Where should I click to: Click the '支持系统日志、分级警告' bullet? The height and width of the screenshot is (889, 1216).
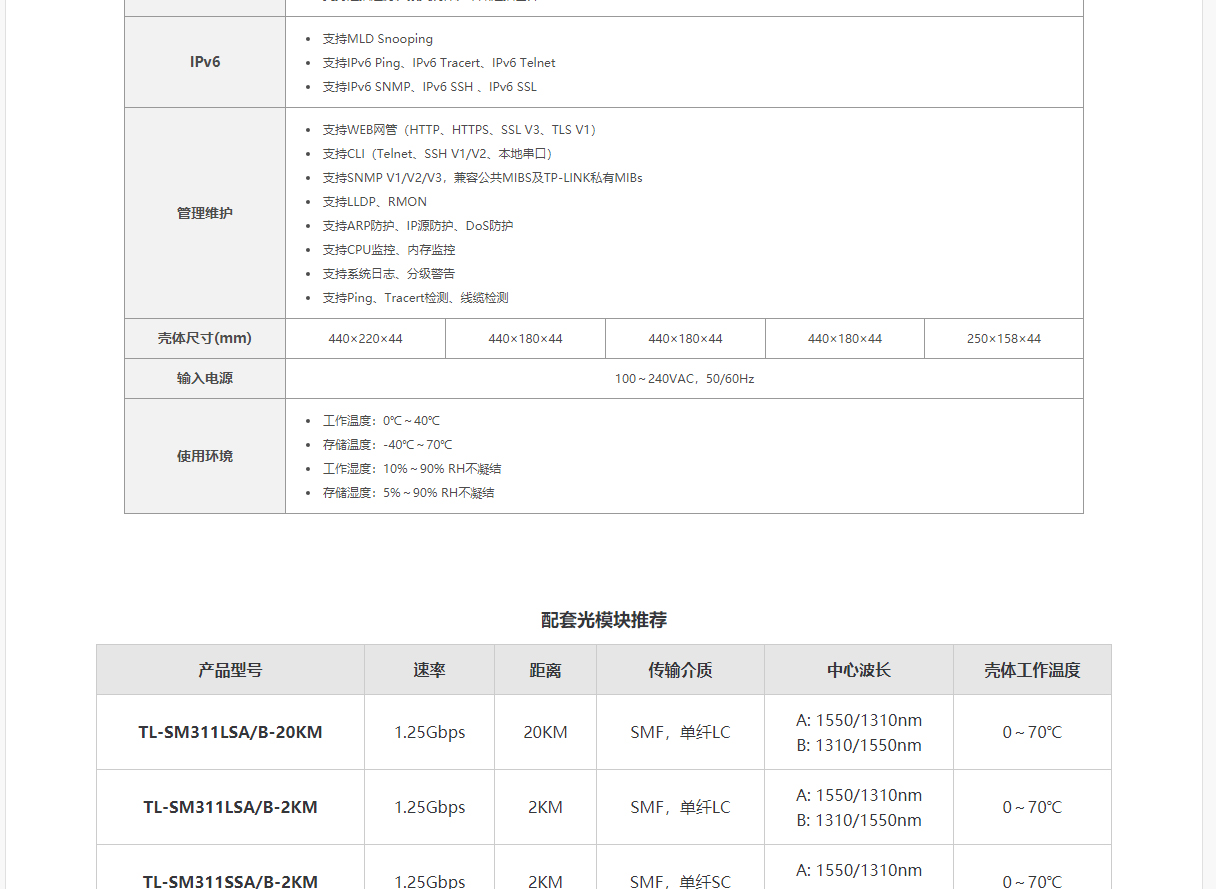click(x=389, y=274)
